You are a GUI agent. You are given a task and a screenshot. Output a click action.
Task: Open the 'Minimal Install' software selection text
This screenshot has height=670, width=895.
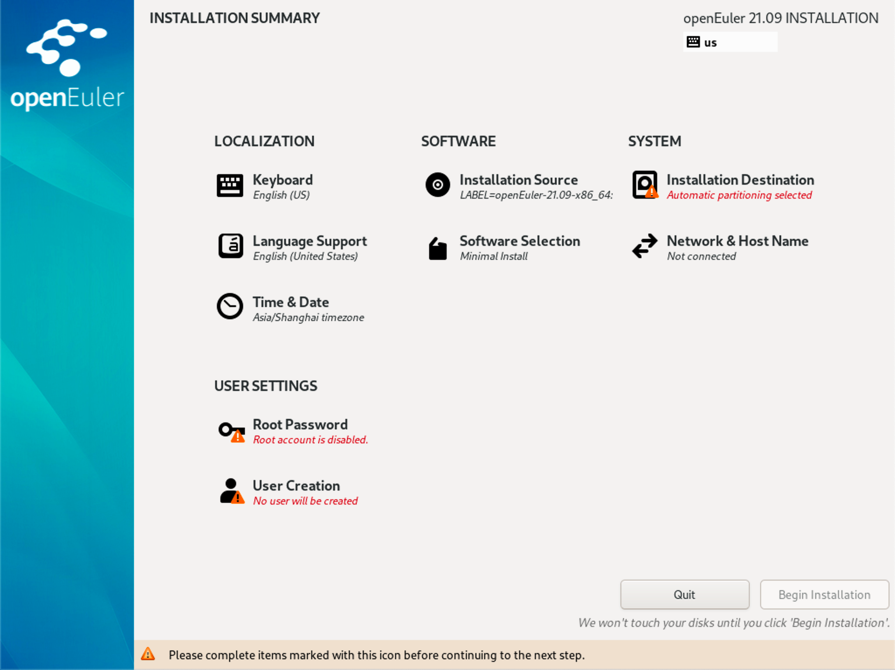point(493,257)
